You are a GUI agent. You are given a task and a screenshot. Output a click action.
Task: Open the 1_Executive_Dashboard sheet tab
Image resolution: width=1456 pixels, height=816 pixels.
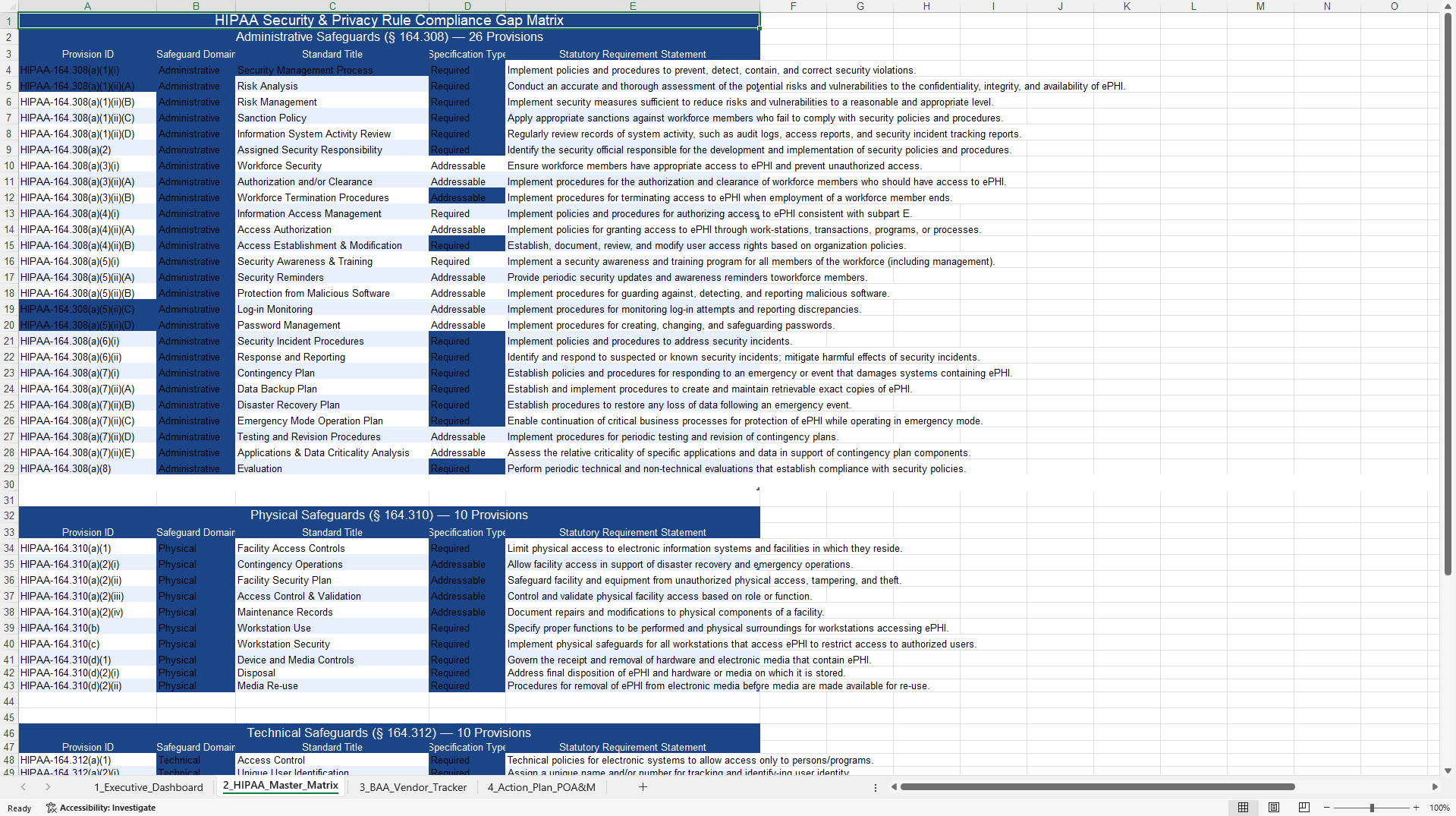pyautogui.click(x=149, y=787)
